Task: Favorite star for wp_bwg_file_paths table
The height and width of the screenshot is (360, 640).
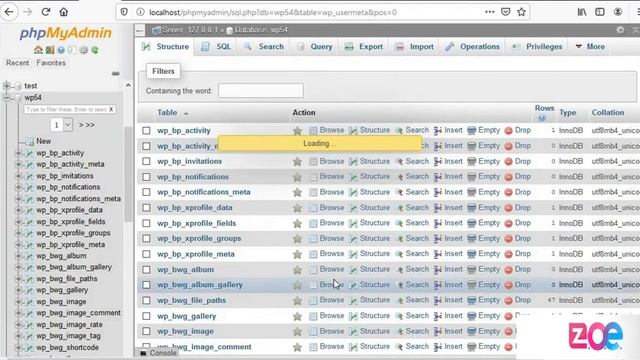Action: [297, 300]
